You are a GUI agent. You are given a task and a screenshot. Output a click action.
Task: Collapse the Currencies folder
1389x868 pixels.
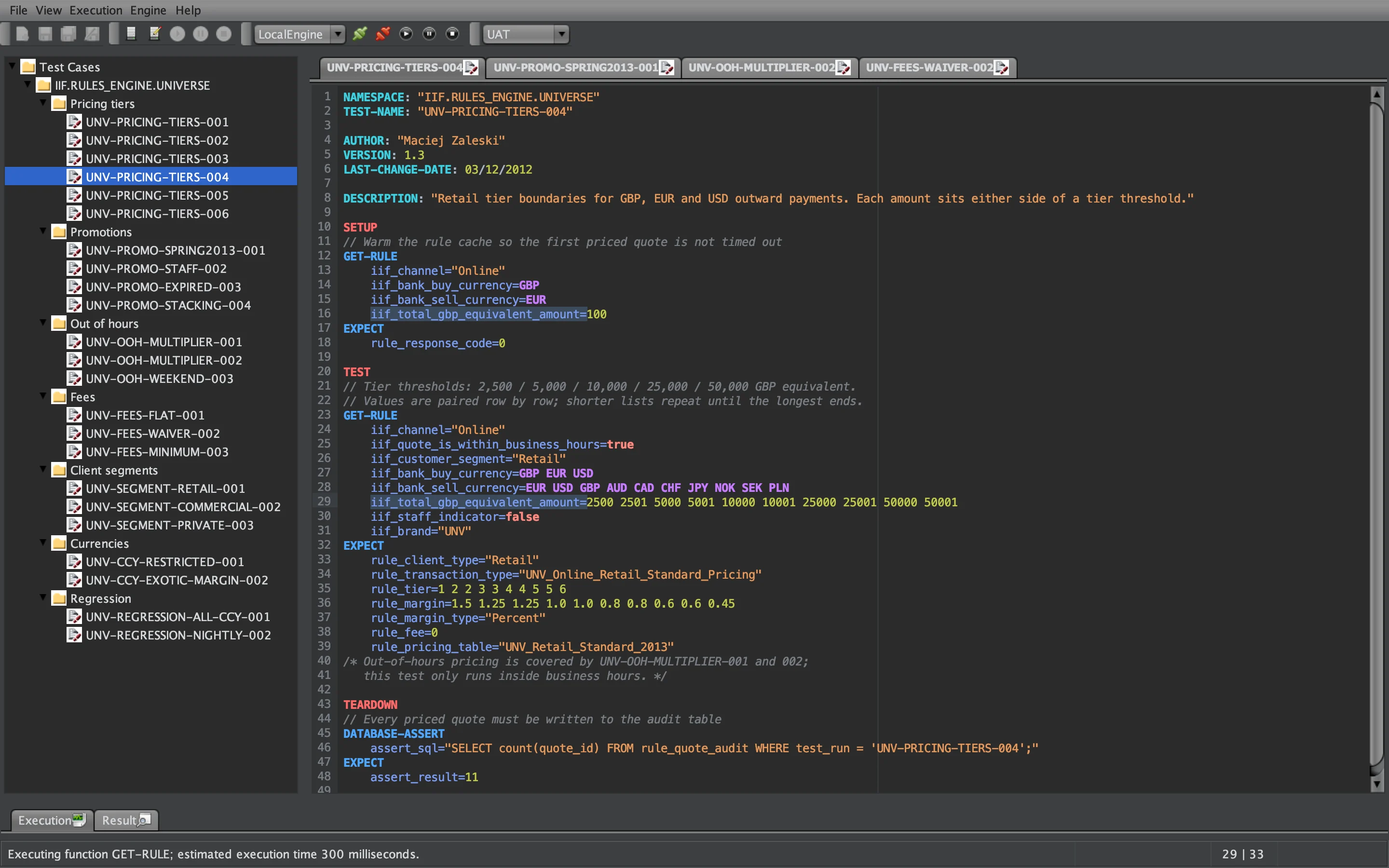pos(43,542)
